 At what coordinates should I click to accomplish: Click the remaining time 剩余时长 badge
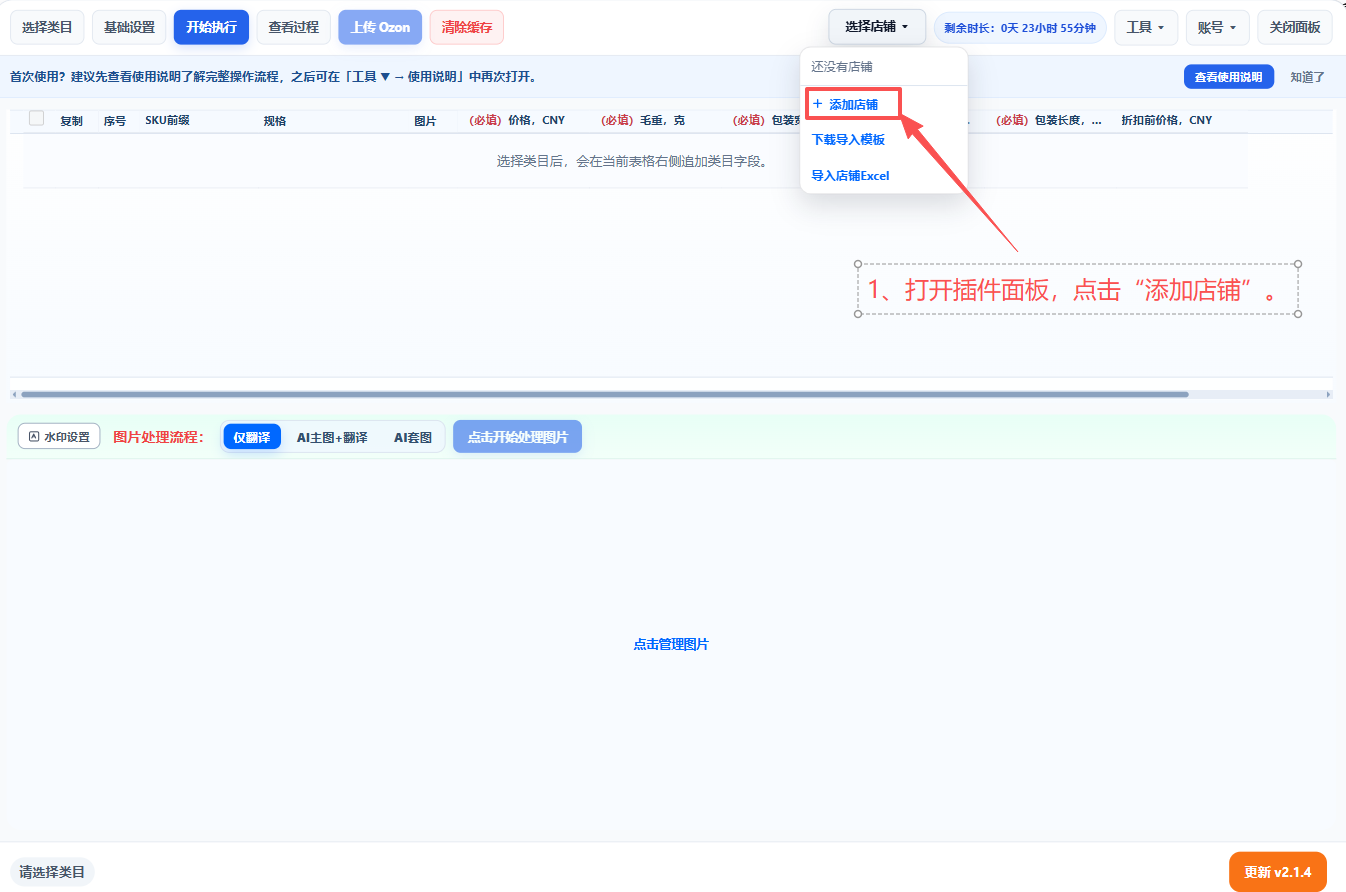pos(1020,28)
